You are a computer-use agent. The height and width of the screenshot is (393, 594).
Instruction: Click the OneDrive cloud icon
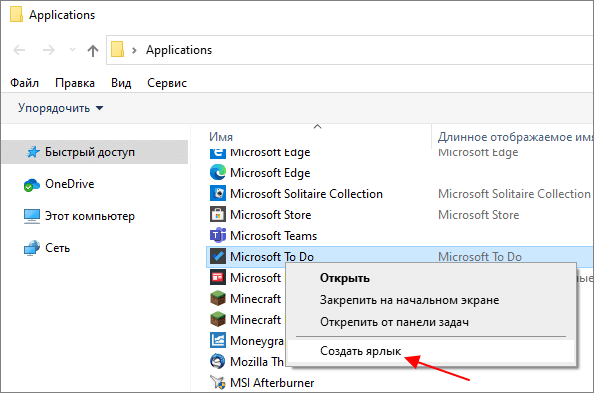click(31, 185)
